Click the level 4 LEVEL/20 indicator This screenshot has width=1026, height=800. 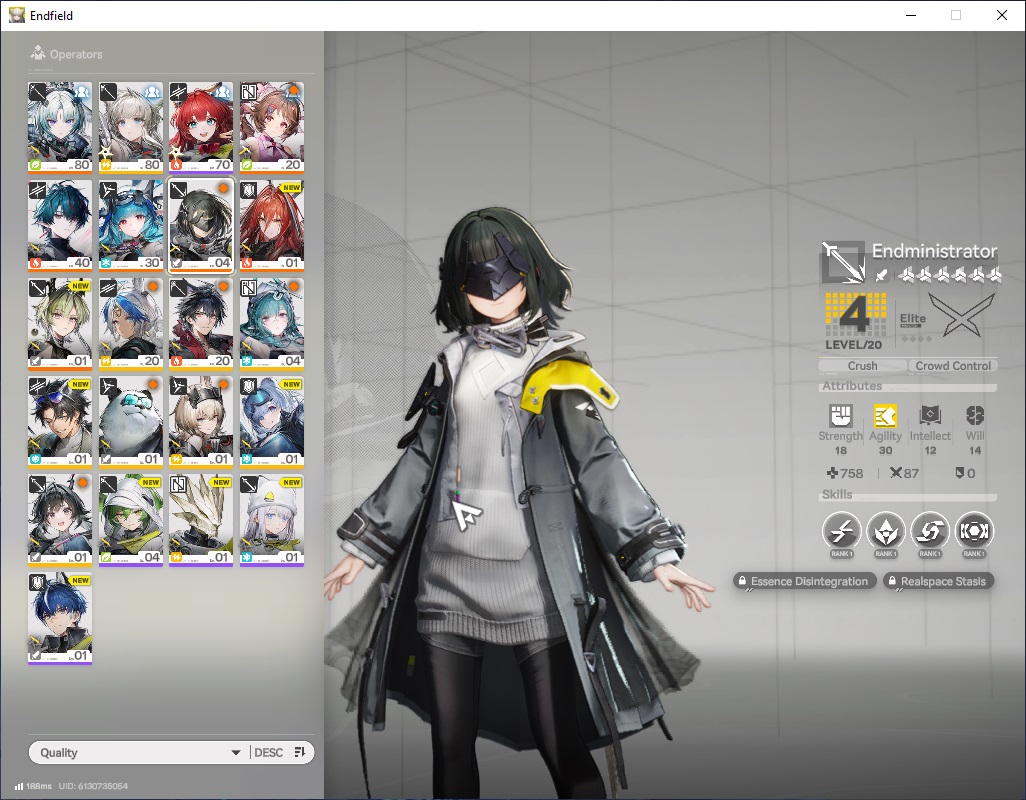pos(855,321)
